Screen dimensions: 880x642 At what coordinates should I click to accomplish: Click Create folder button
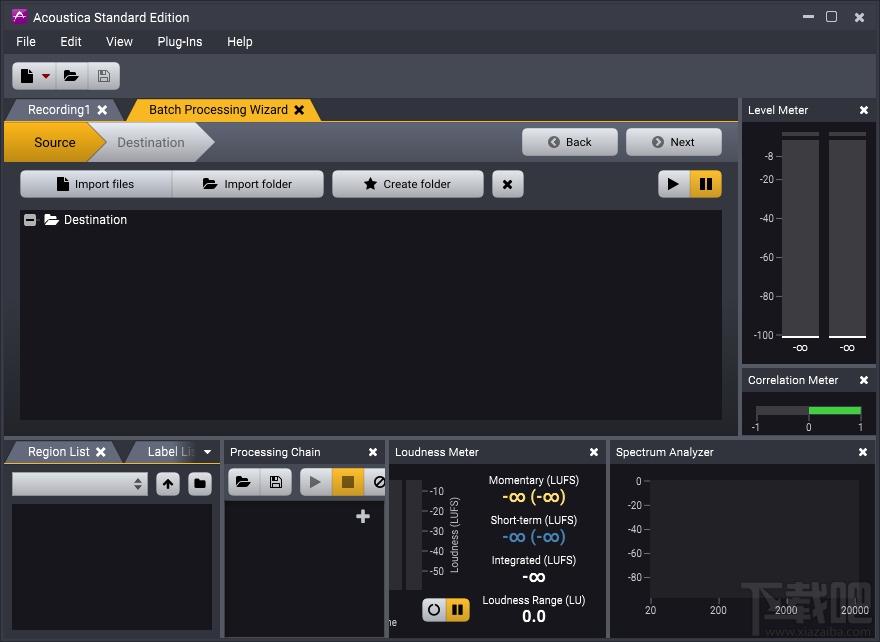[x=407, y=184]
